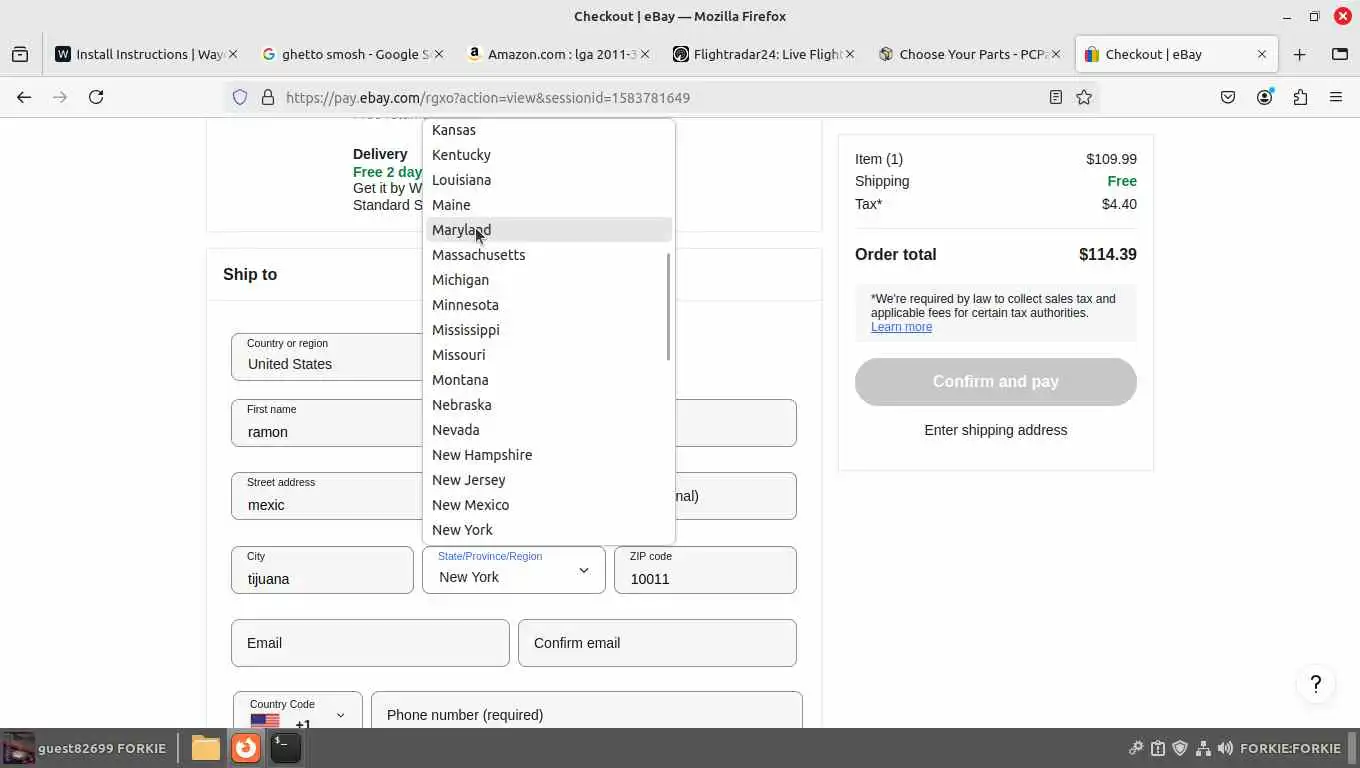
Task: Open Country or region selector
Action: 327,357
